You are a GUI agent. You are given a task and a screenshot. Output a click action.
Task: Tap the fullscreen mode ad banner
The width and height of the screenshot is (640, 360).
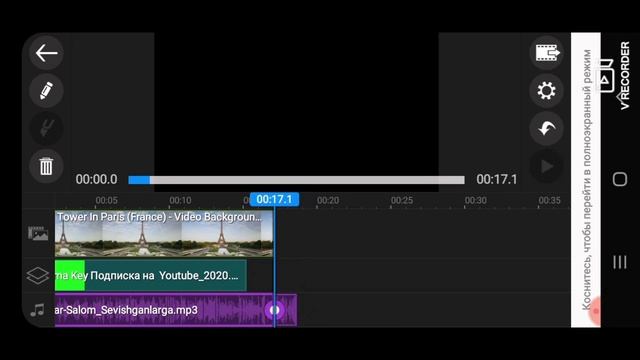click(x=586, y=180)
